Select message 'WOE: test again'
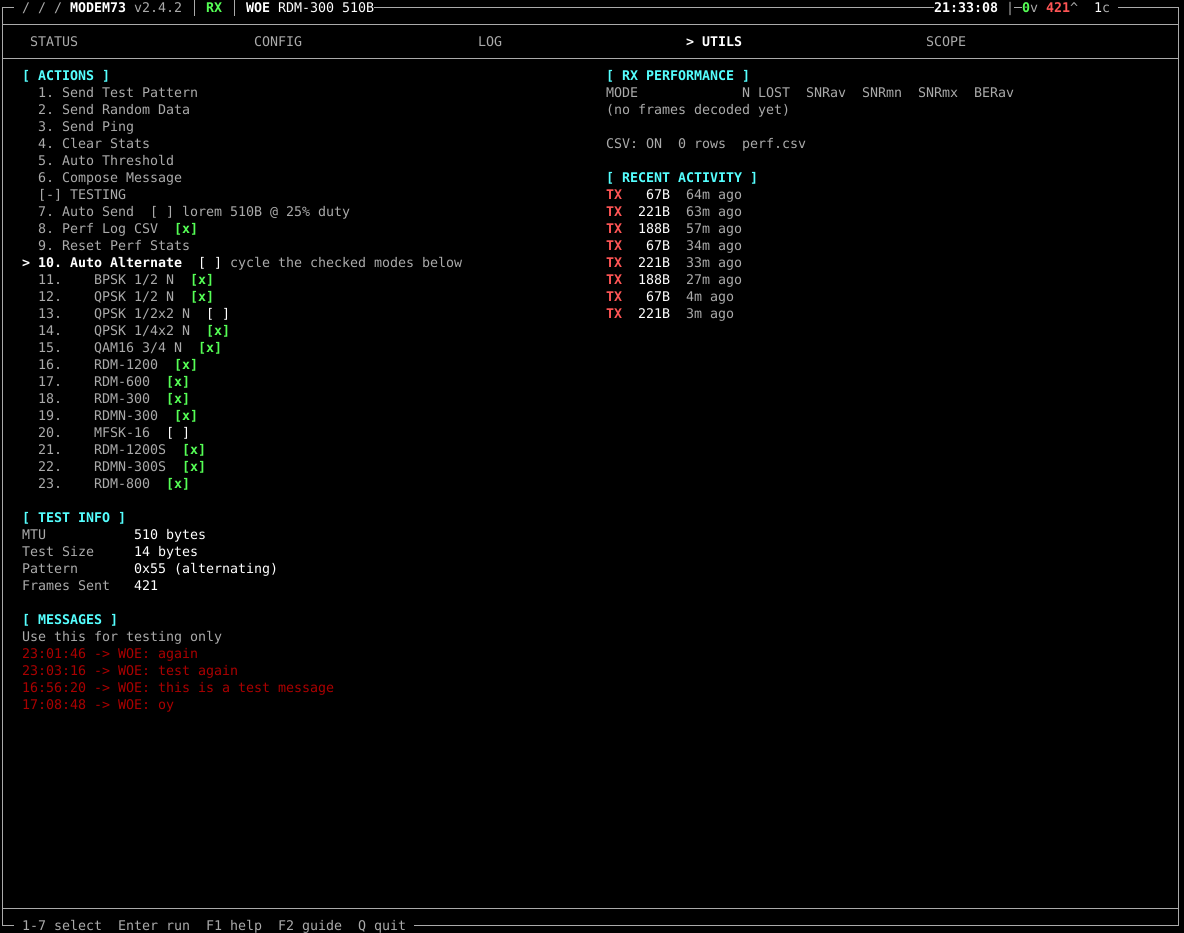This screenshot has height=933, width=1184. pos(130,670)
